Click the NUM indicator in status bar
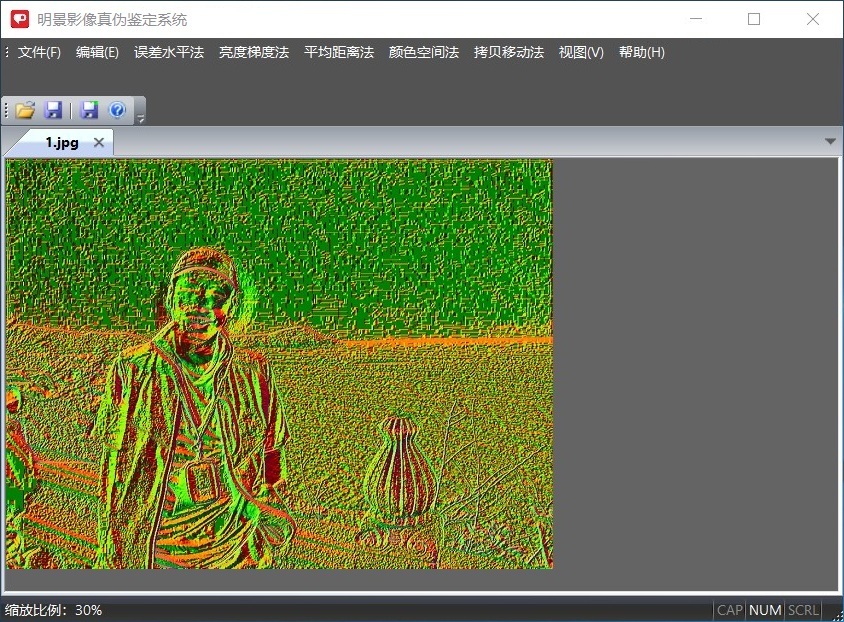This screenshot has width=844, height=622. [x=765, y=610]
